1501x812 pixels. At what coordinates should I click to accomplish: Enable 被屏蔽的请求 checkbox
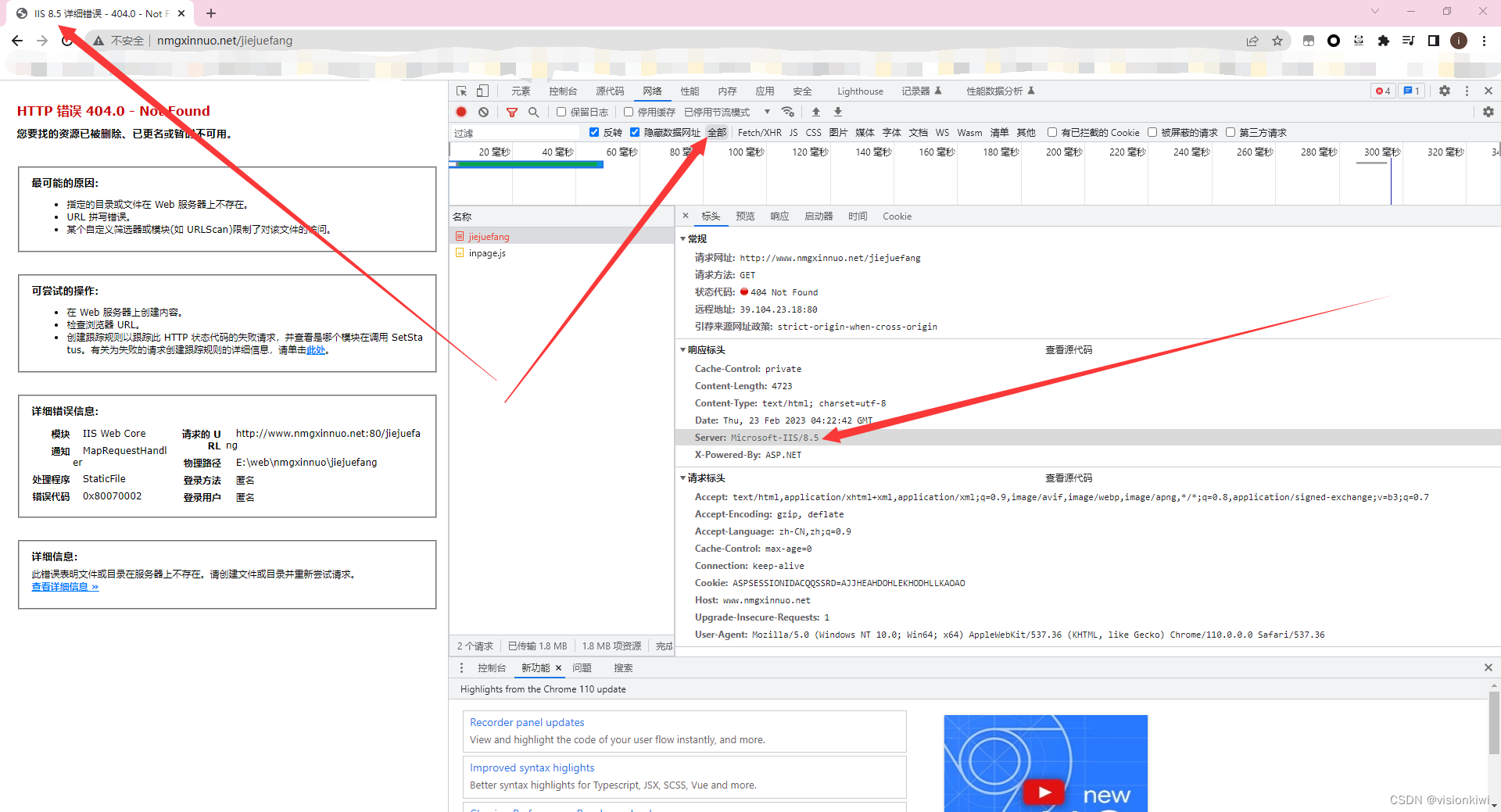coord(1152,132)
